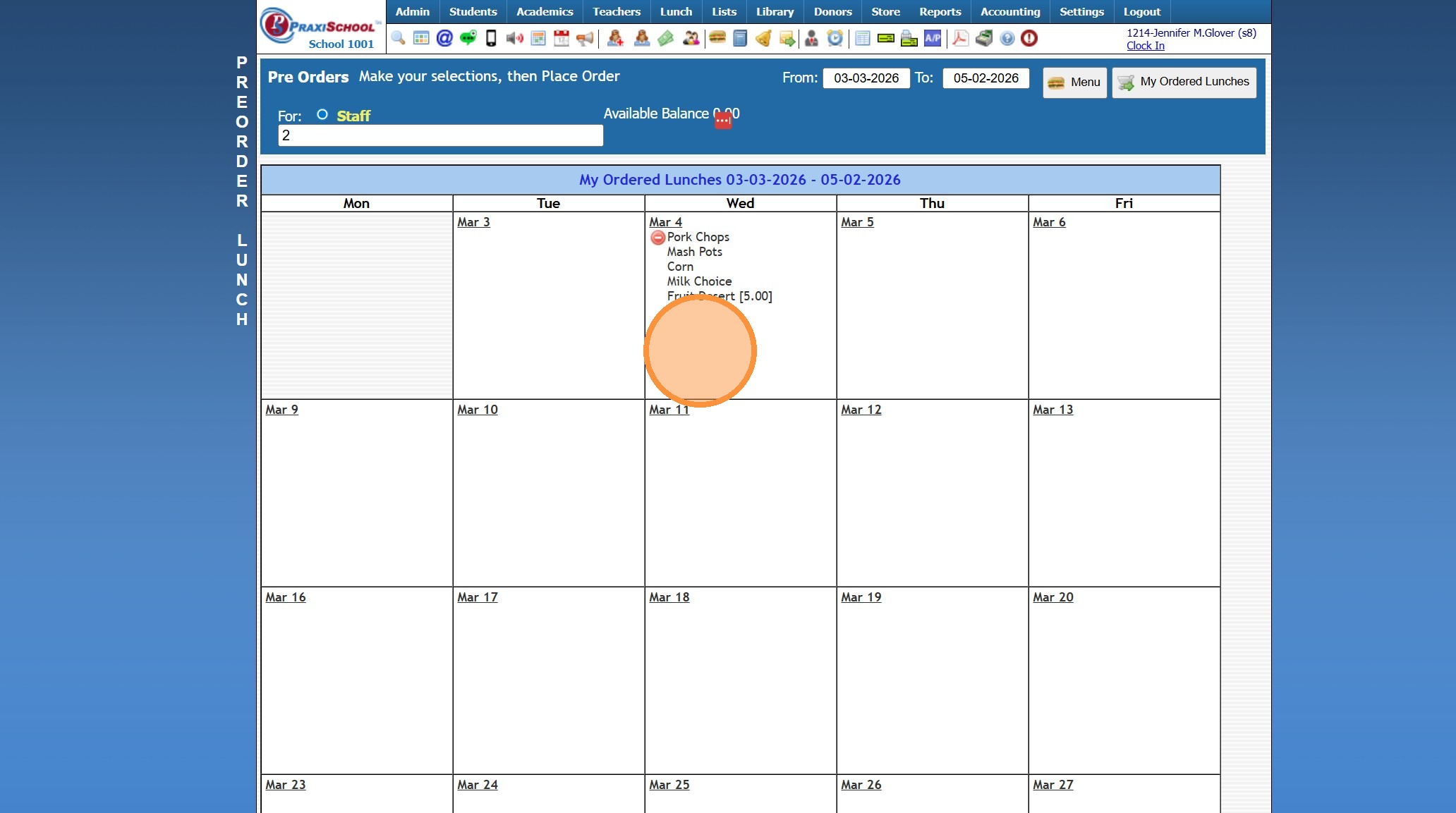
Task: Click the Menu button with burger
Action: (1074, 82)
